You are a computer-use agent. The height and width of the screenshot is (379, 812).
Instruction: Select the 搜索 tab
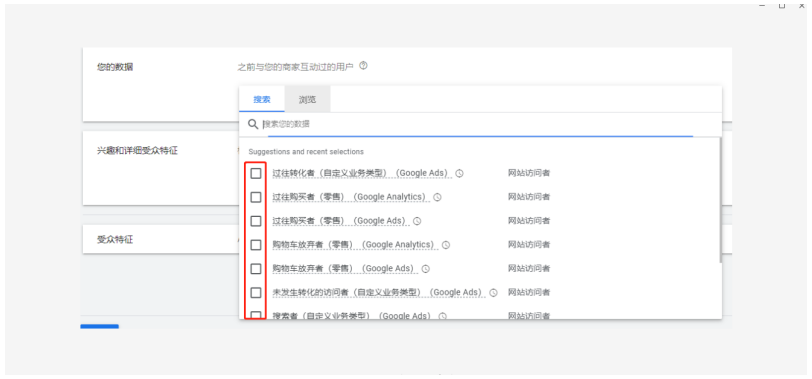[262, 99]
